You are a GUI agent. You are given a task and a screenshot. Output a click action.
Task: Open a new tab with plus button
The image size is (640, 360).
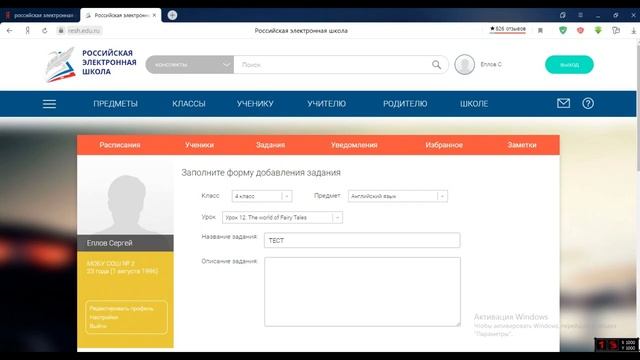(x=172, y=15)
